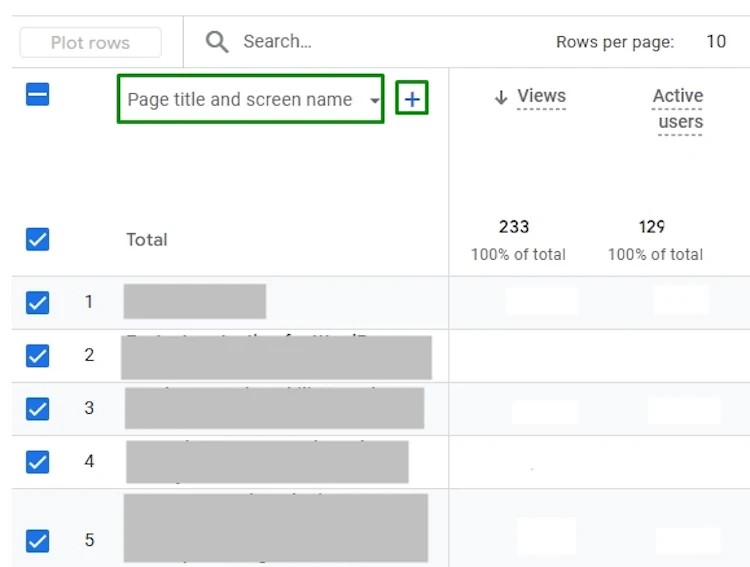The height and width of the screenshot is (567, 750).
Task: Click the row number 5 cell
Action: click(89, 540)
